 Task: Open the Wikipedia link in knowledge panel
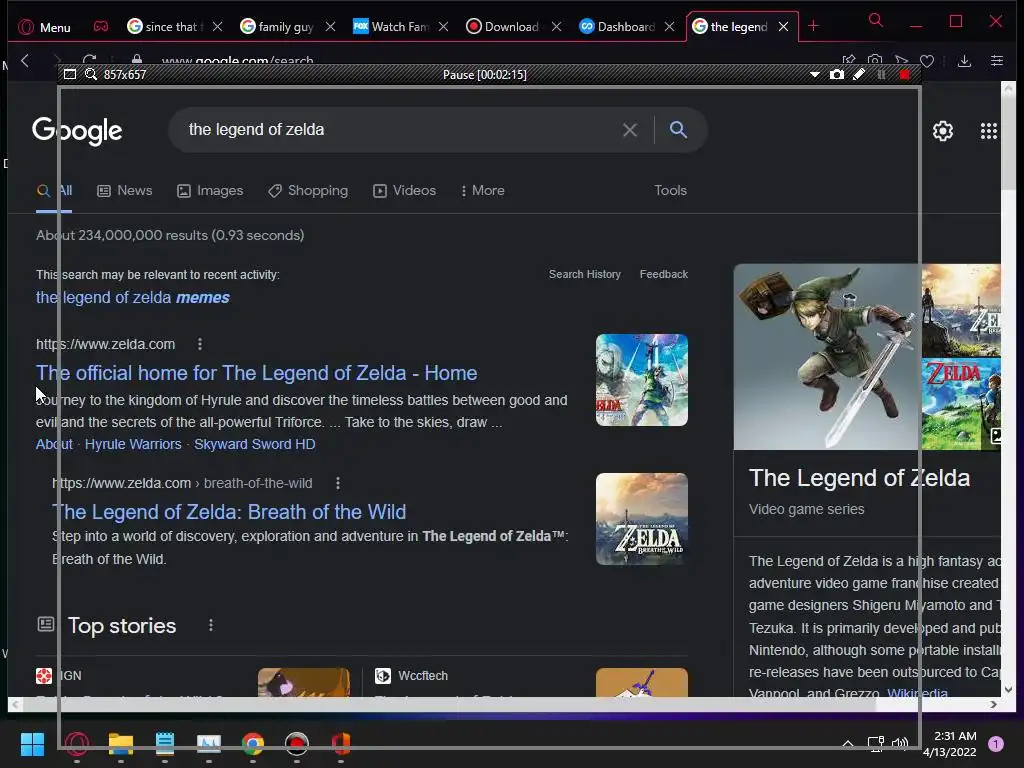tap(917, 693)
